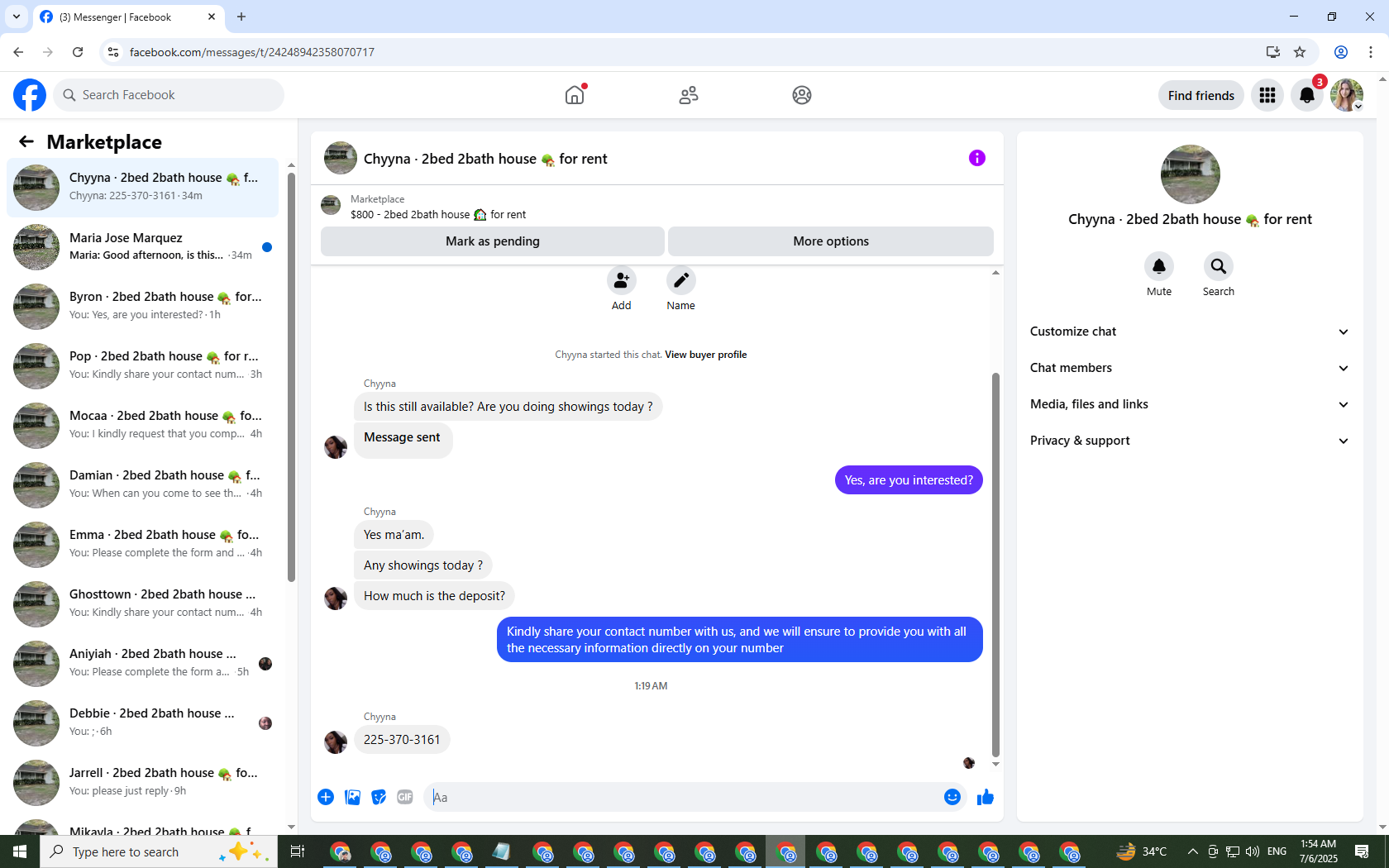Open the Groups icon in top navigation

click(802, 95)
